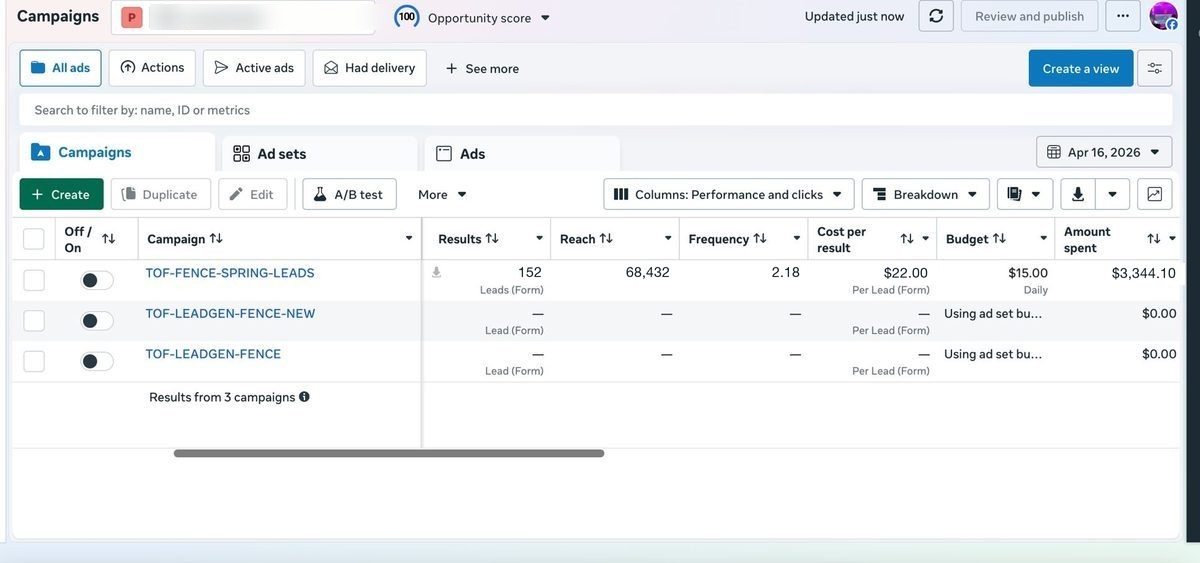Open Reach column options arrow
The width and height of the screenshot is (1200, 563).
pyautogui.click(x=668, y=238)
